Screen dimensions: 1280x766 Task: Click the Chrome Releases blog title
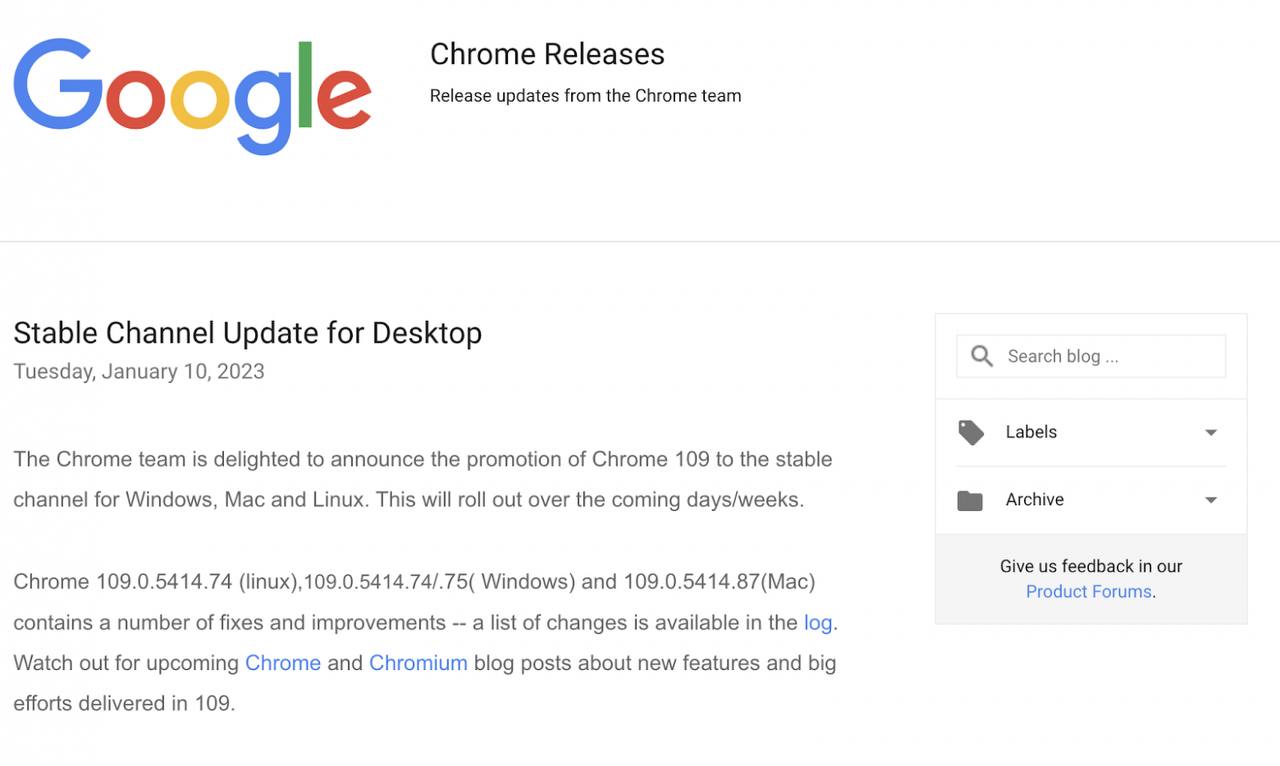(x=547, y=54)
